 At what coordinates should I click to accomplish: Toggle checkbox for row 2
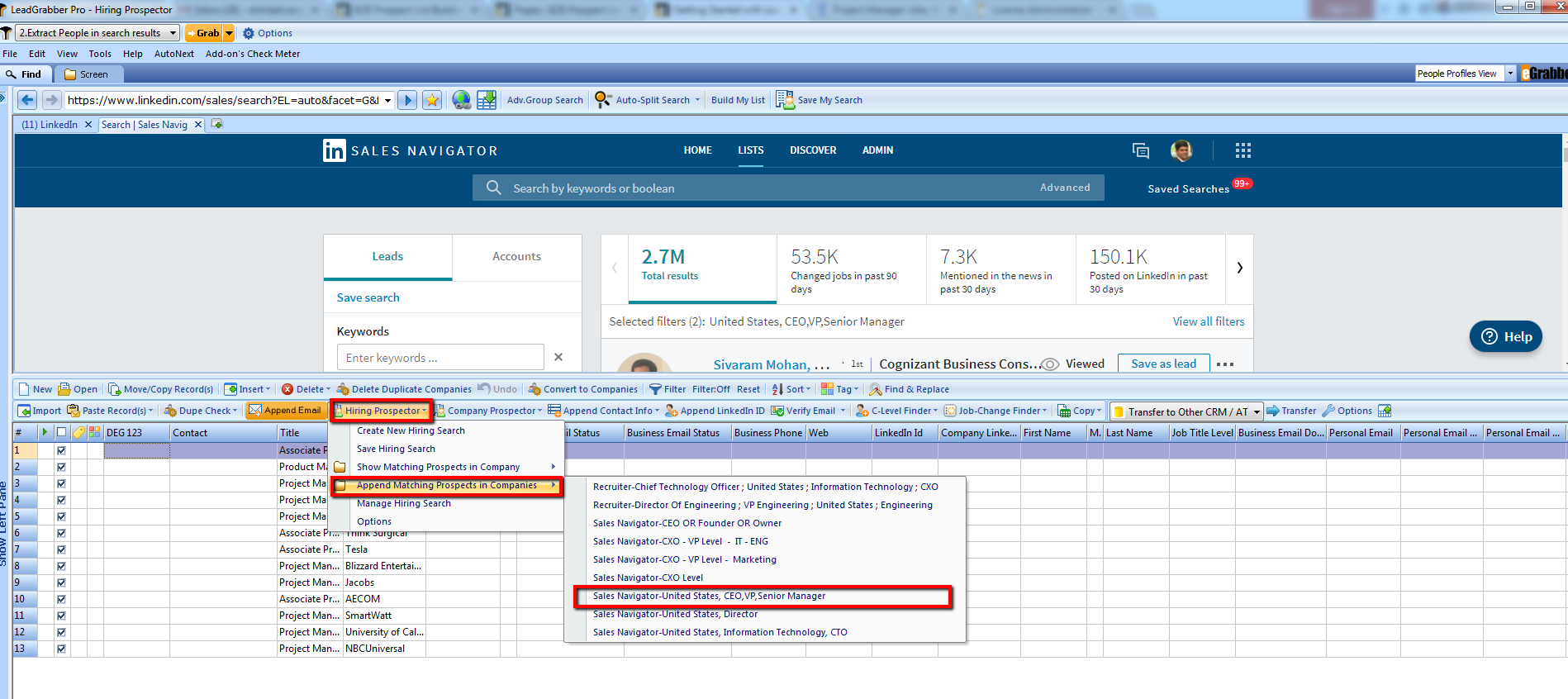(x=61, y=467)
